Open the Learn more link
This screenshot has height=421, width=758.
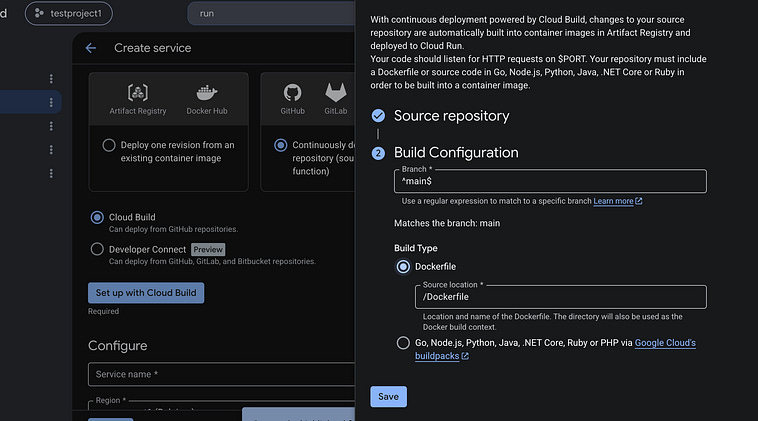click(613, 201)
